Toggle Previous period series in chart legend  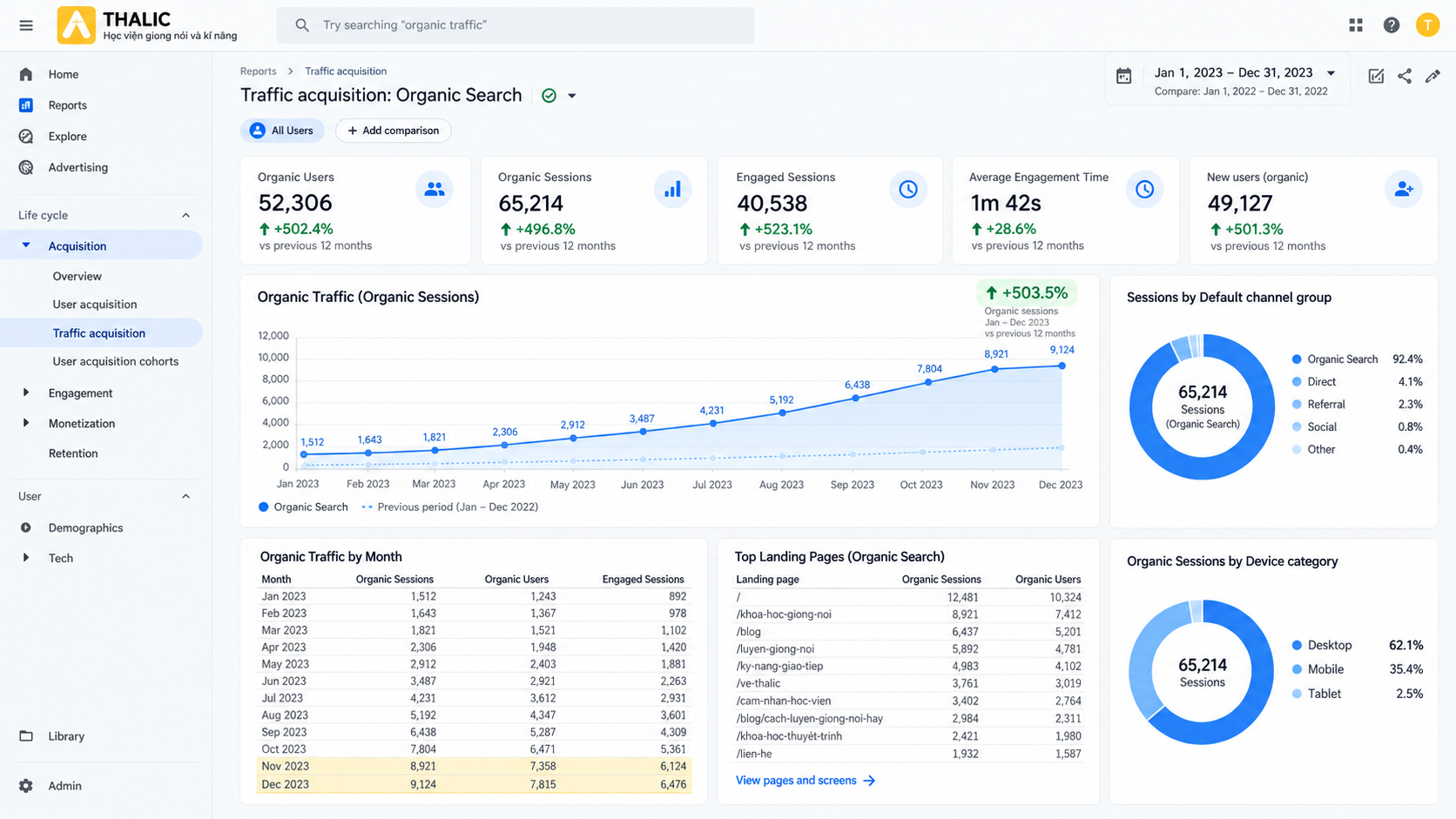[449, 507]
